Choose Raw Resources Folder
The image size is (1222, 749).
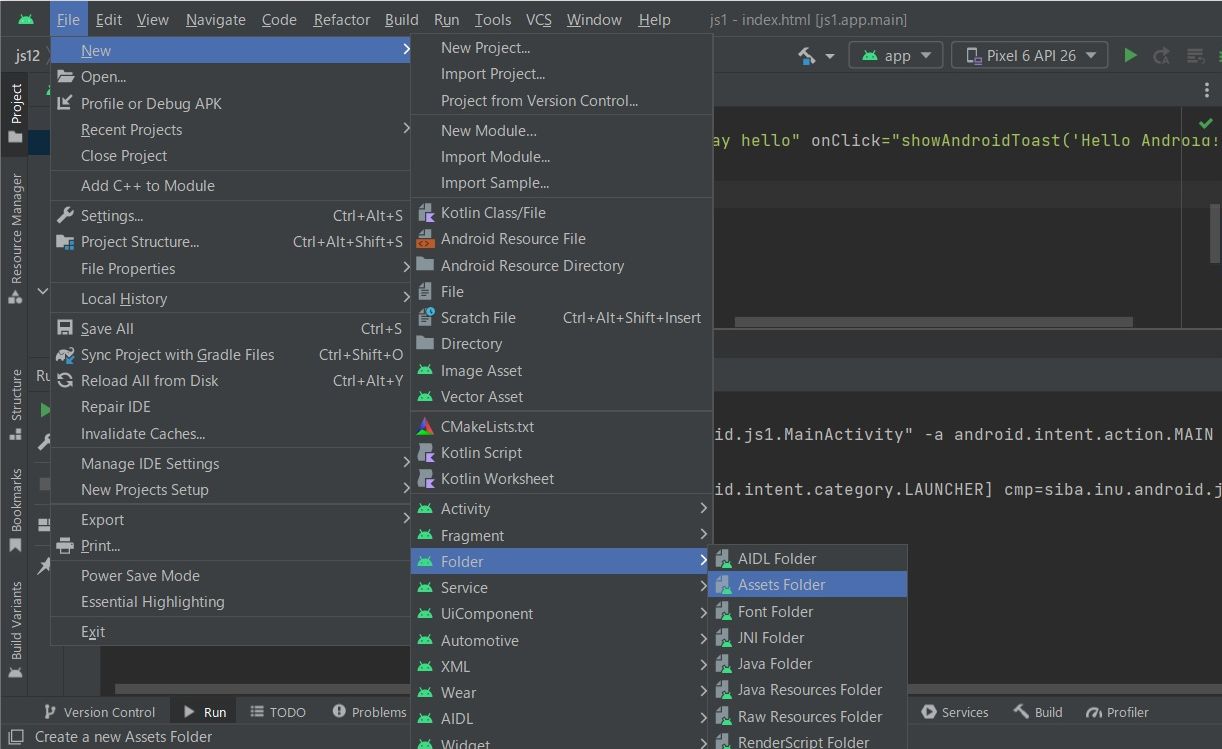click(x=807, y=716)
